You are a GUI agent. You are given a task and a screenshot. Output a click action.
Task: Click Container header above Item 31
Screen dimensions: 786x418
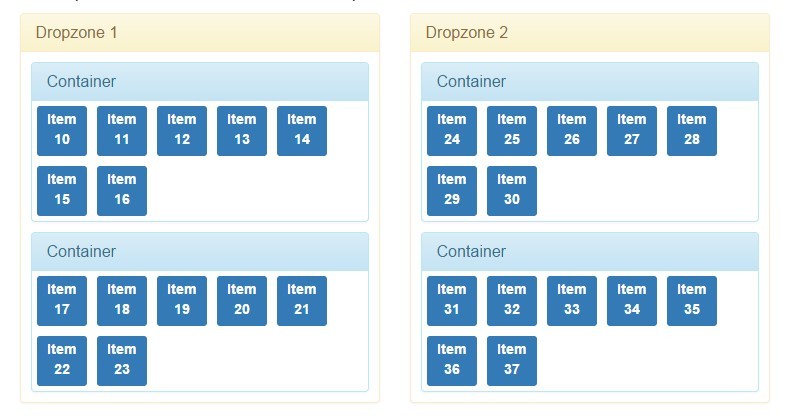[x=590, y=252]
